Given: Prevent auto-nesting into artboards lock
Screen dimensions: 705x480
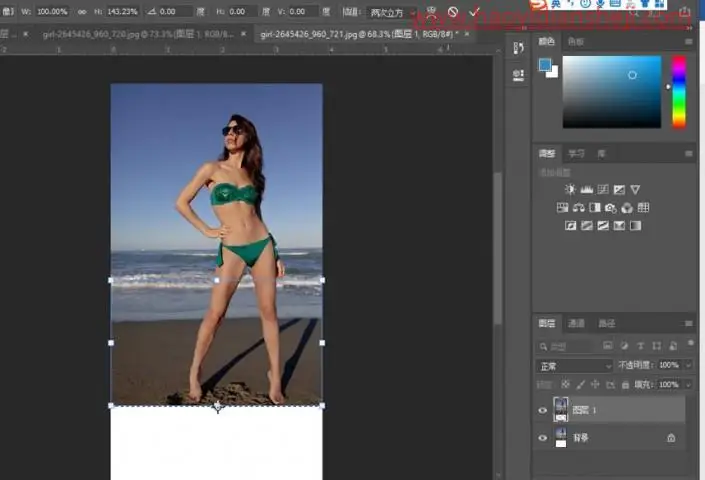Looking at the screenshot, I should [x=610, y=384].
